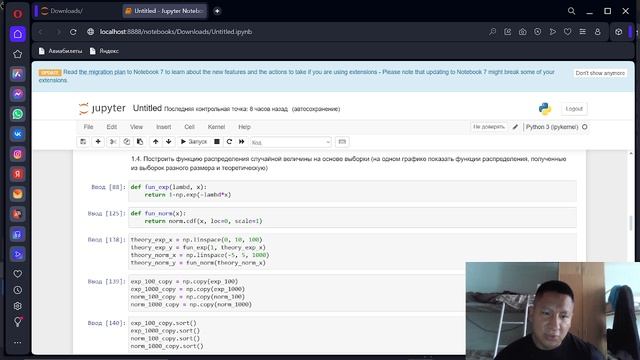Viewport: 640px width, 360px height.
Task: Restart and run all with the fast-forward icon
Action: (242, 142)
